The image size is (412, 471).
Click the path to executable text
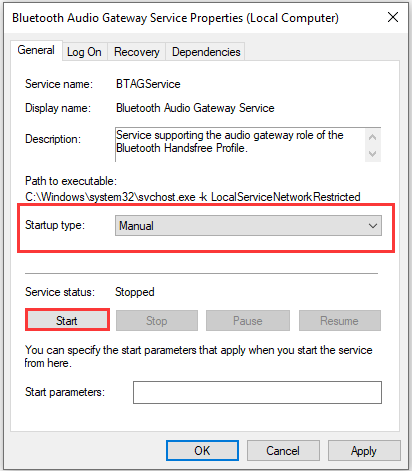click(193, 197)
